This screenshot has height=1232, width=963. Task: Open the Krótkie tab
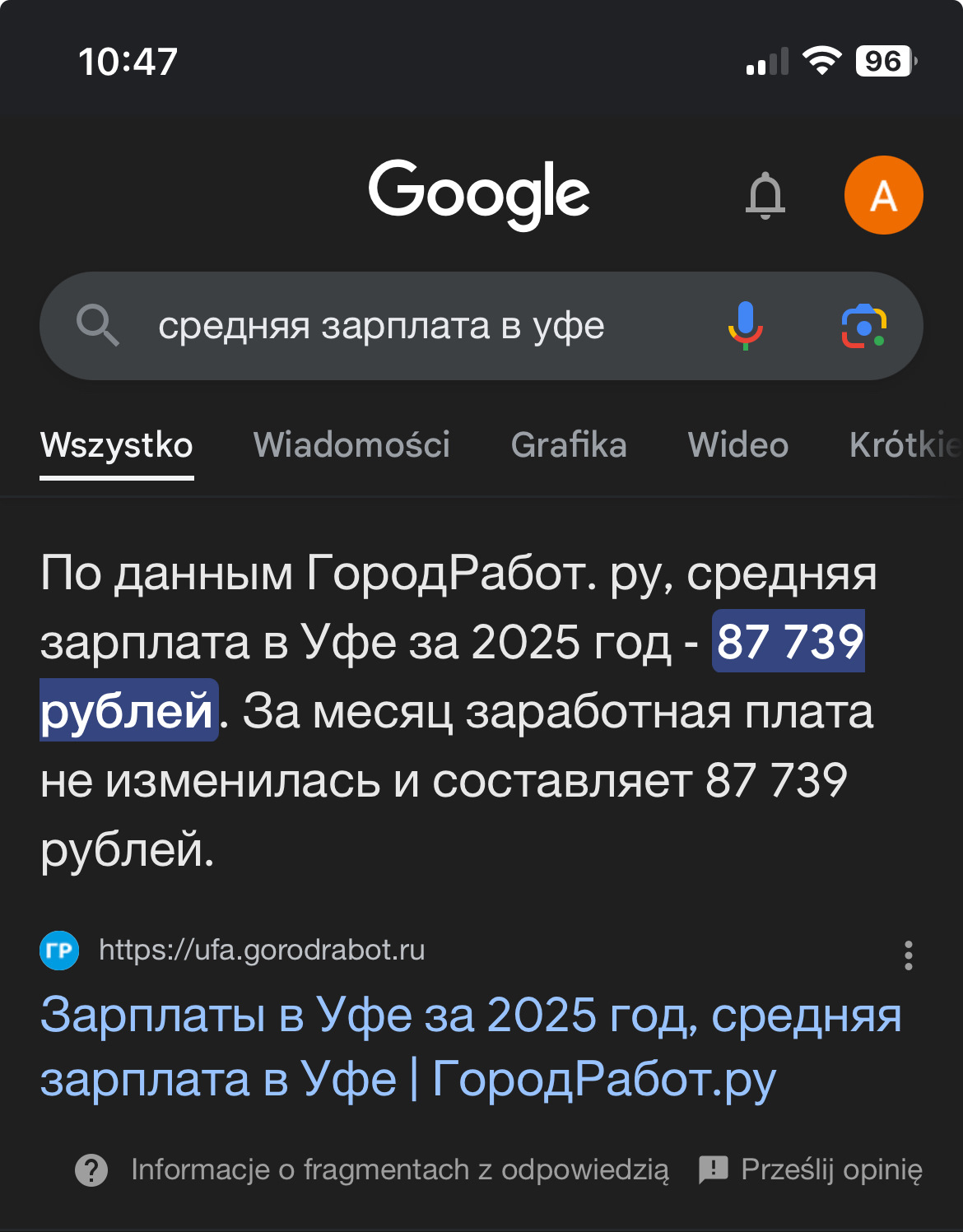(904, 445)
